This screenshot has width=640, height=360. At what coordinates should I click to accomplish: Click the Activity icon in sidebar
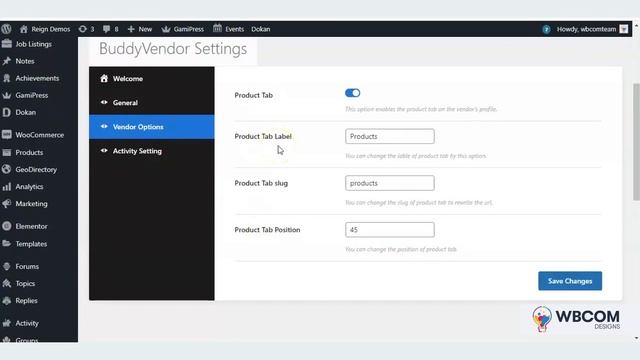click(x=7, y=323)
